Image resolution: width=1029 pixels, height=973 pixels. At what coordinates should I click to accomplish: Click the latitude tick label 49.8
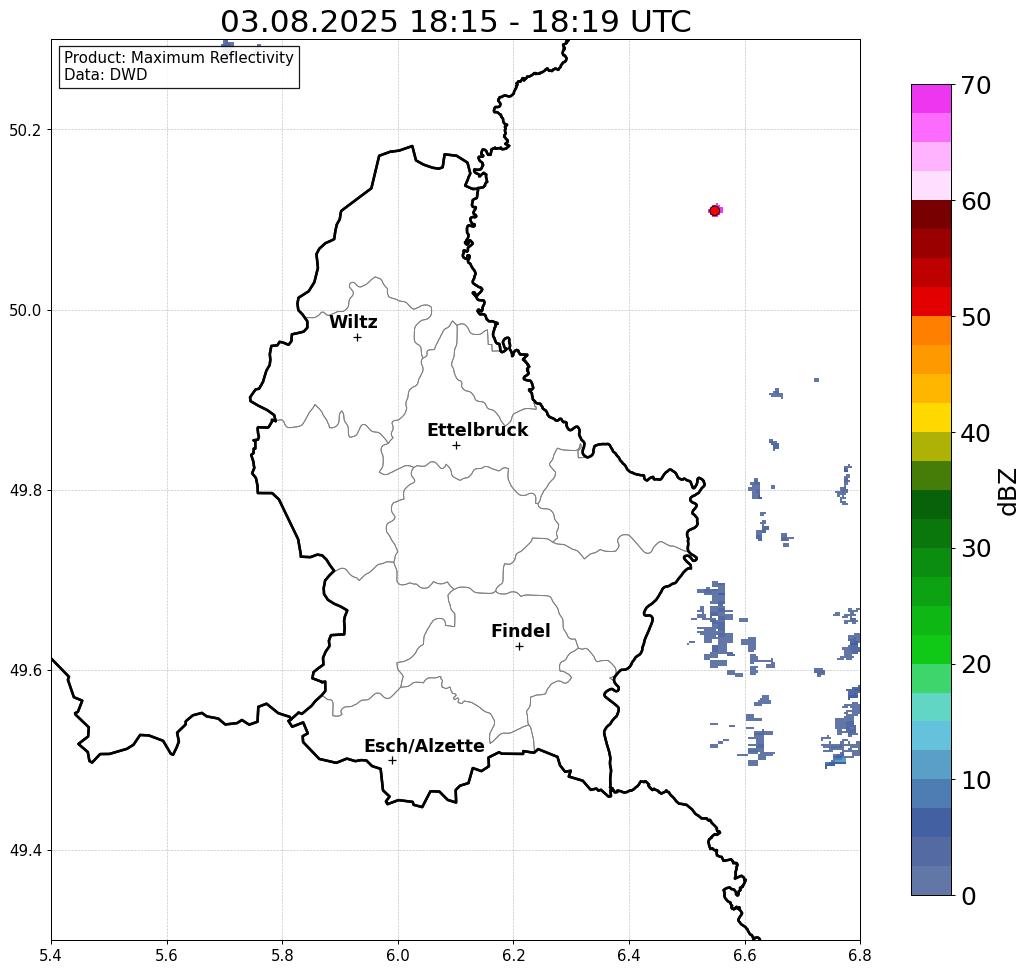click(25, 490)
